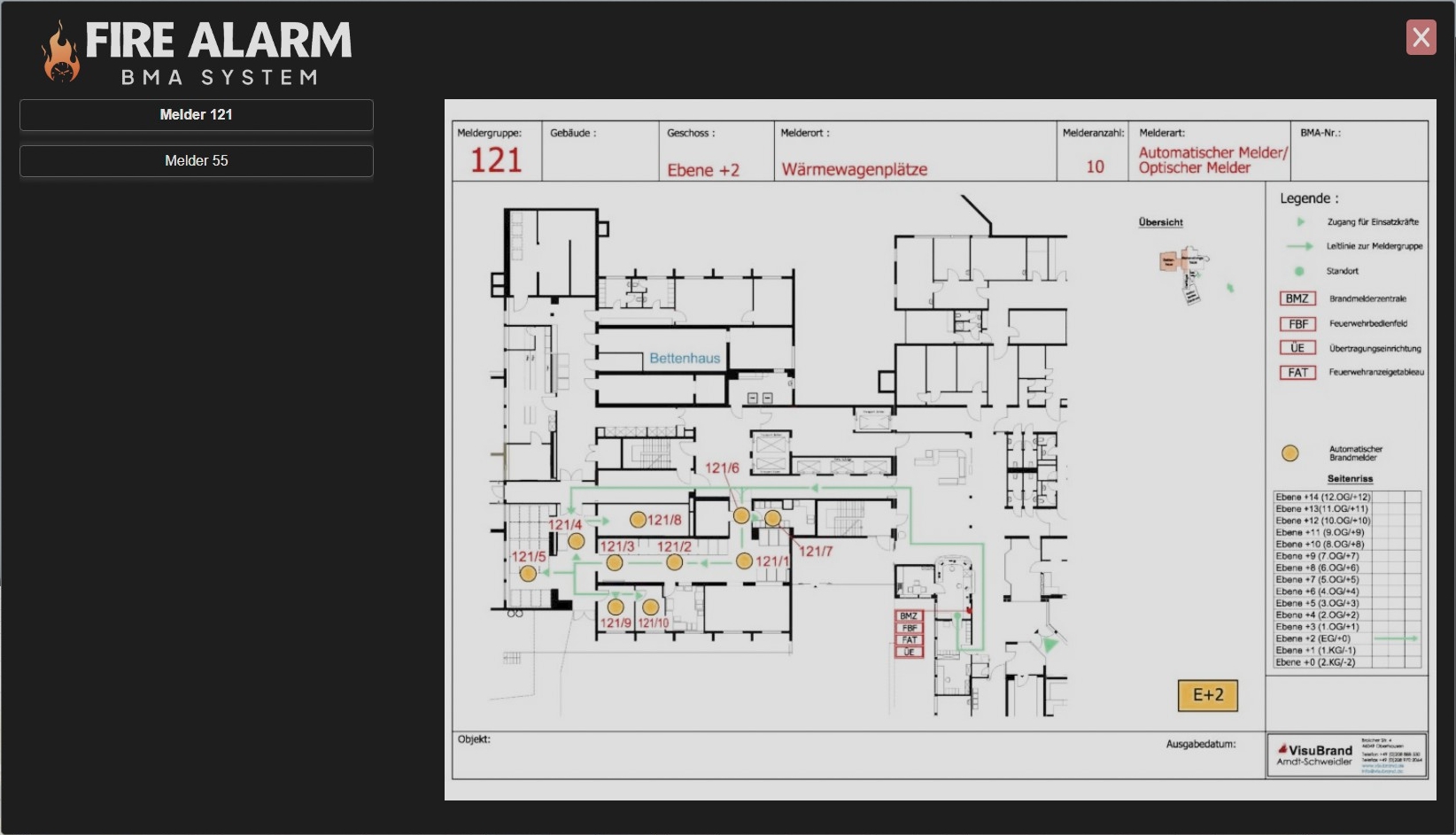Click the BMZ box on the floor plan
Image resolution: width=1456 pixels, height=835 pixels.
point(909,616)
